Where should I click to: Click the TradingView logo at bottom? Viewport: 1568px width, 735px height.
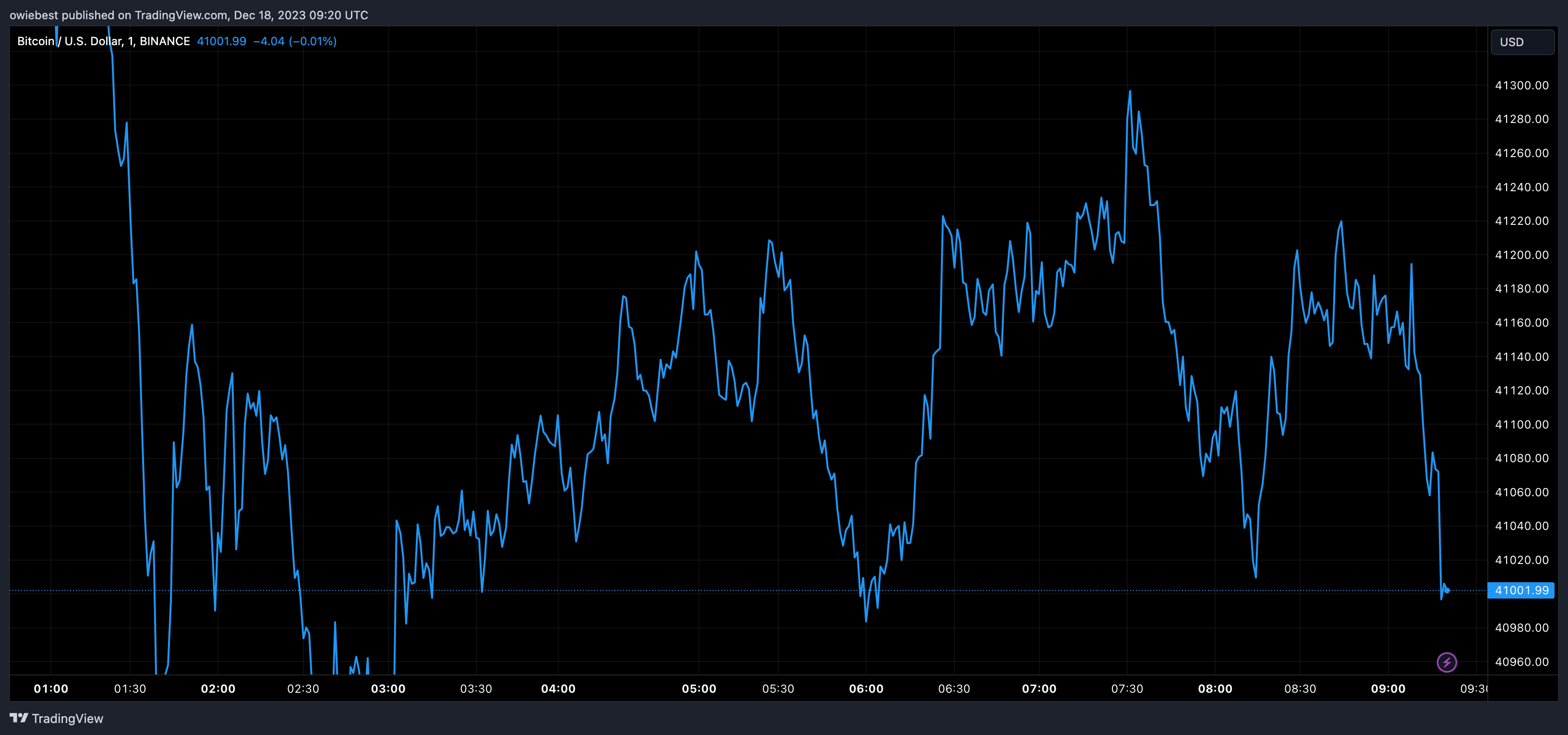coord(57,719)
